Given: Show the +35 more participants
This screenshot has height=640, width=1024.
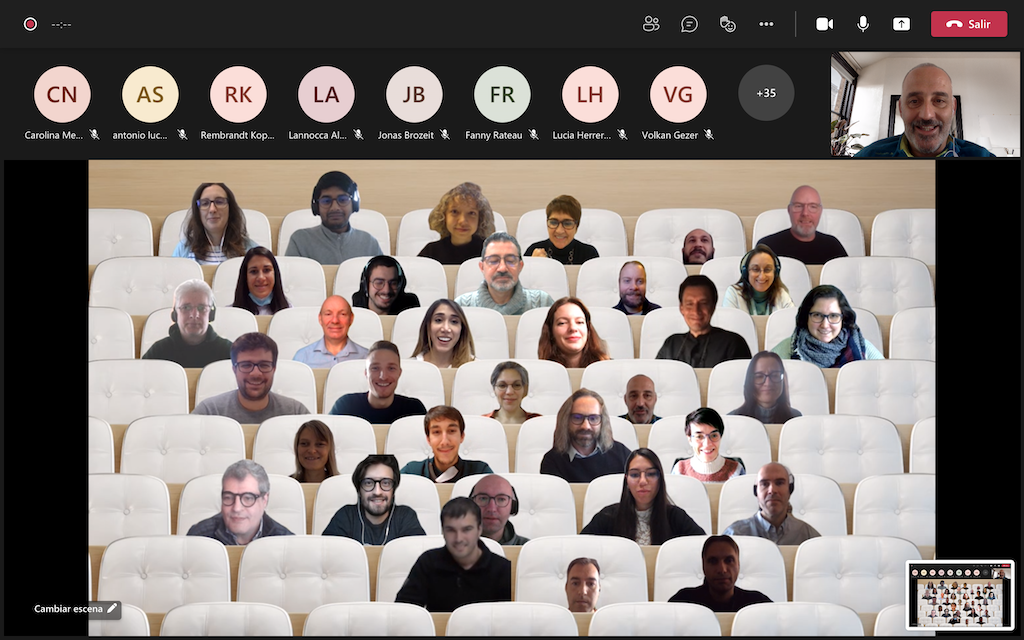Looking at the screenshot, I should 766,93.
